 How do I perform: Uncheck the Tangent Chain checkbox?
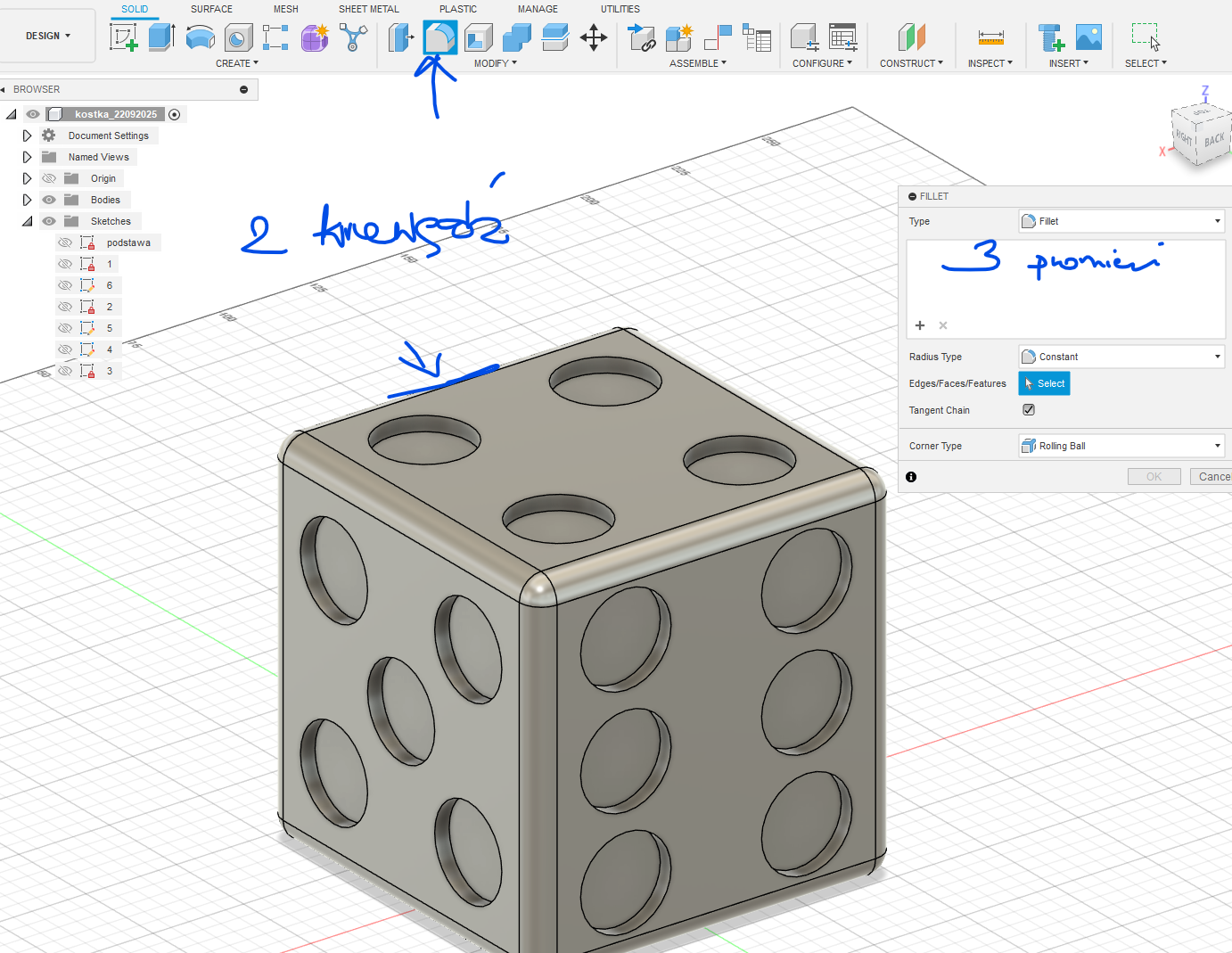[1029, 410]
